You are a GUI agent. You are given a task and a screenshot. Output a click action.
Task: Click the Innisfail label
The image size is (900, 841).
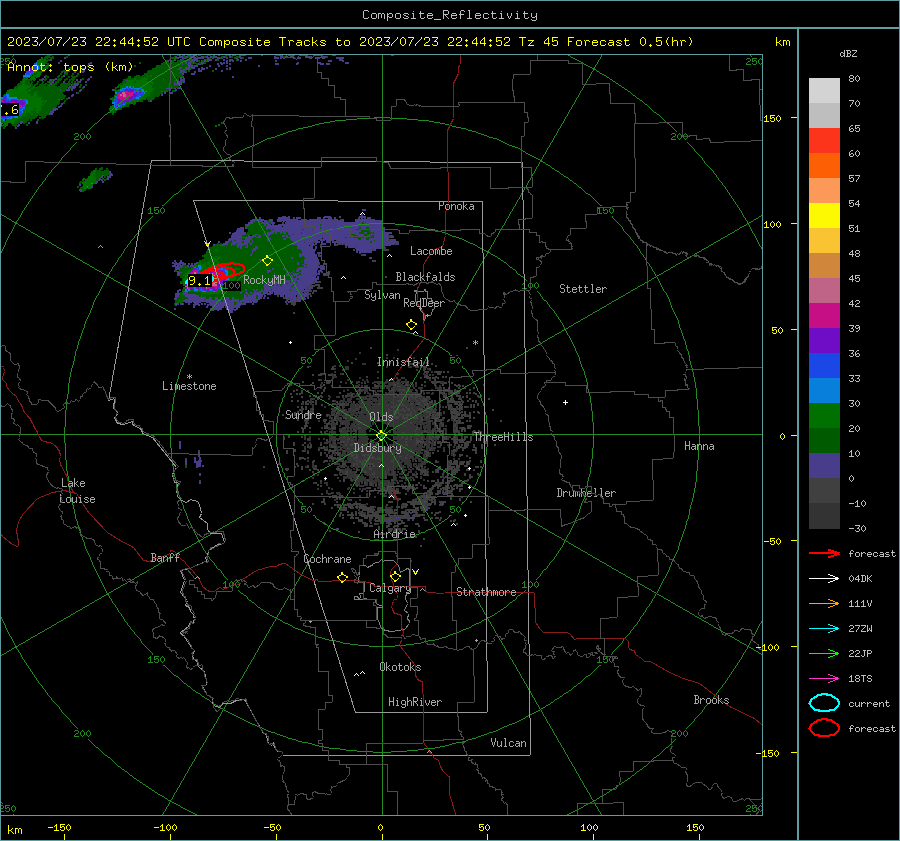click(403, 362)
